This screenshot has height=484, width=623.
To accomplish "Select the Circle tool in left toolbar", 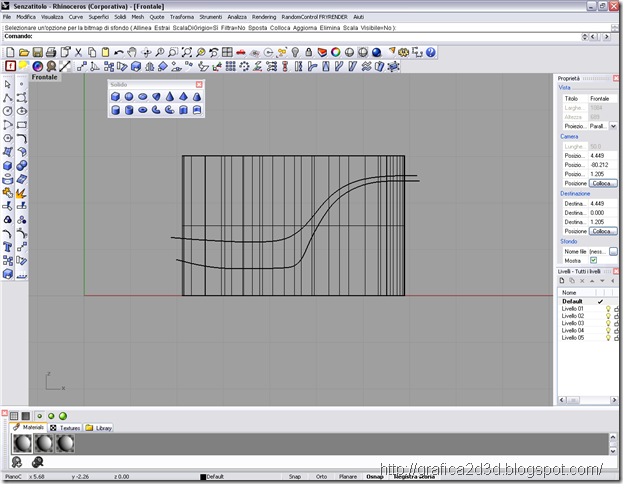I will point(8,111).
